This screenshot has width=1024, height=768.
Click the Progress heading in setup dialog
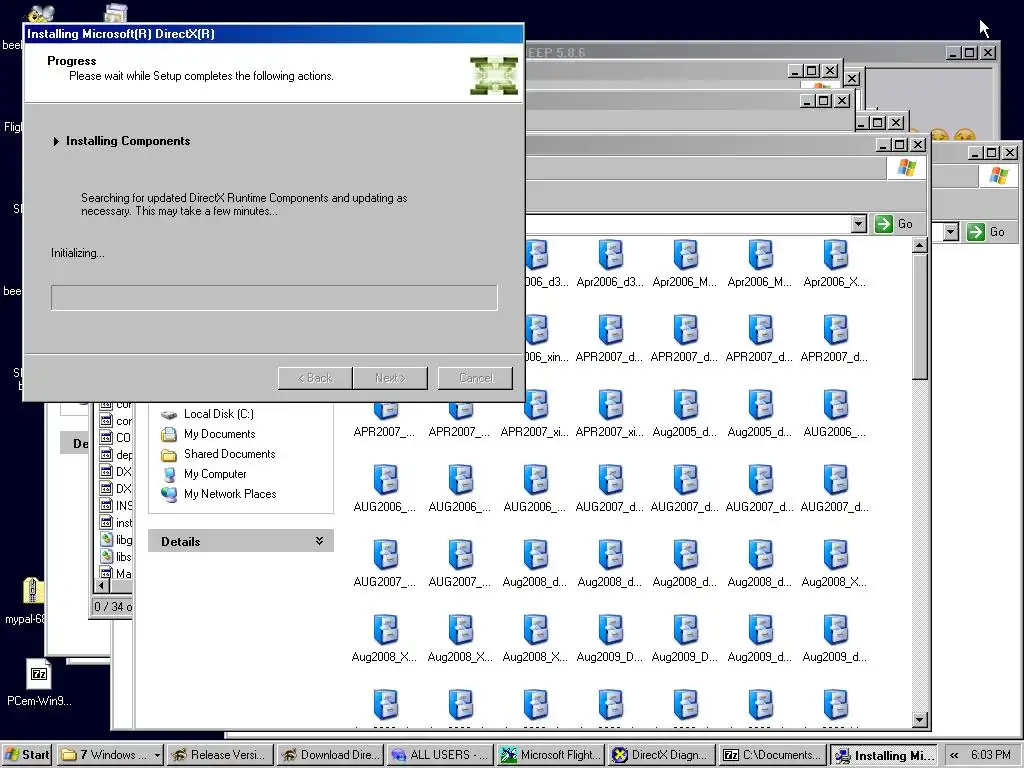(x=72, y=61)
